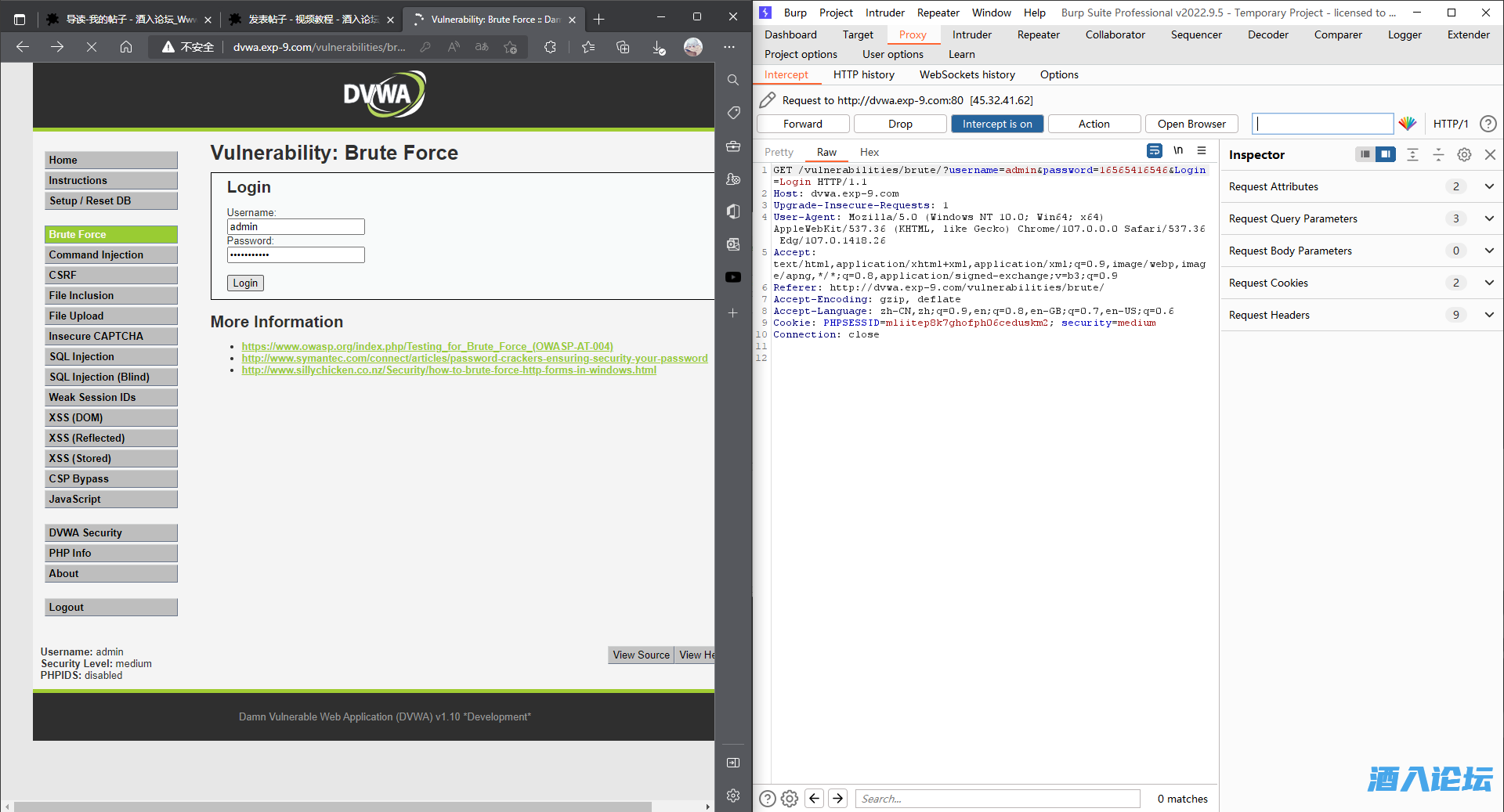Expand Request Cookies section
Image resolution: width=1504 pixels, height=812 pixels.
1488,283
